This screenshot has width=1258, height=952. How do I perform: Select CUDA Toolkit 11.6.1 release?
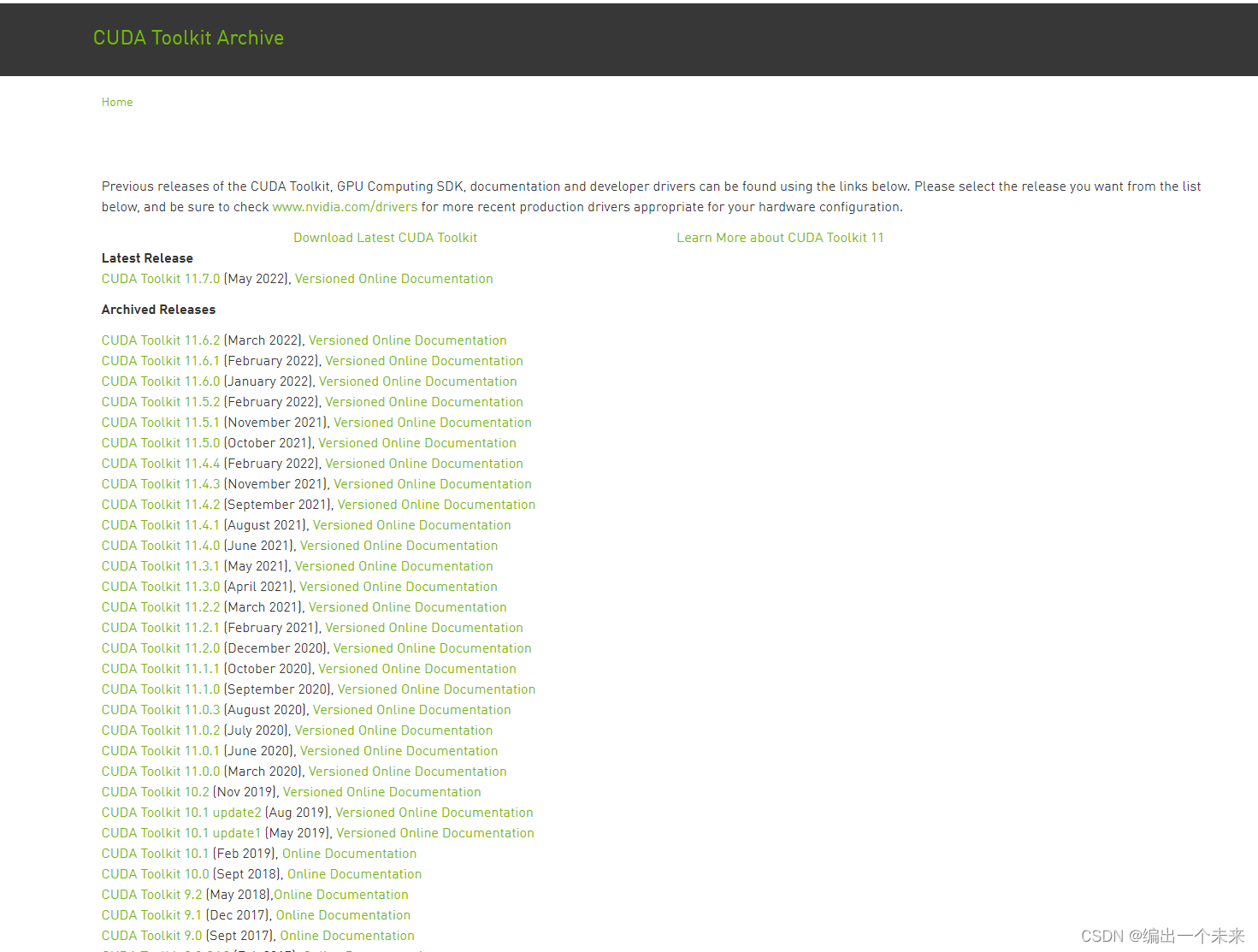tap(161, 361)
